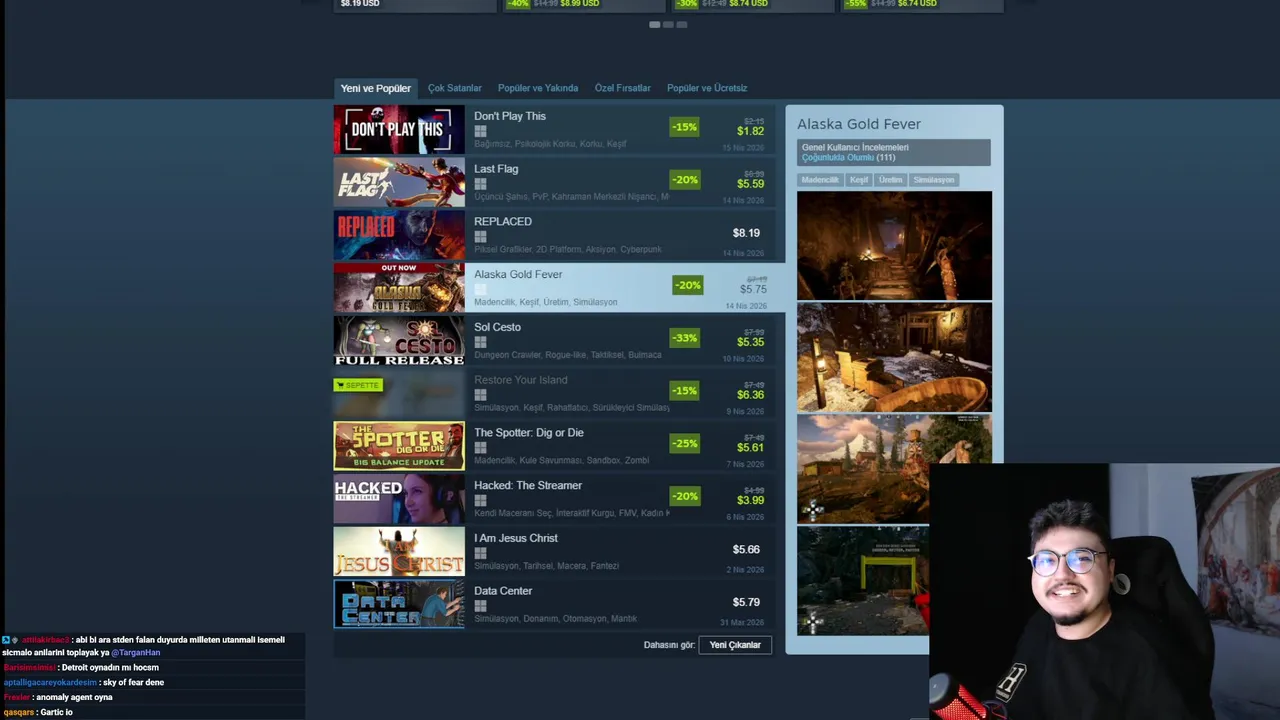Click Windows platform icon under REPLACED
This screenshot has height=720, width=1280.
tap(480, 237)
